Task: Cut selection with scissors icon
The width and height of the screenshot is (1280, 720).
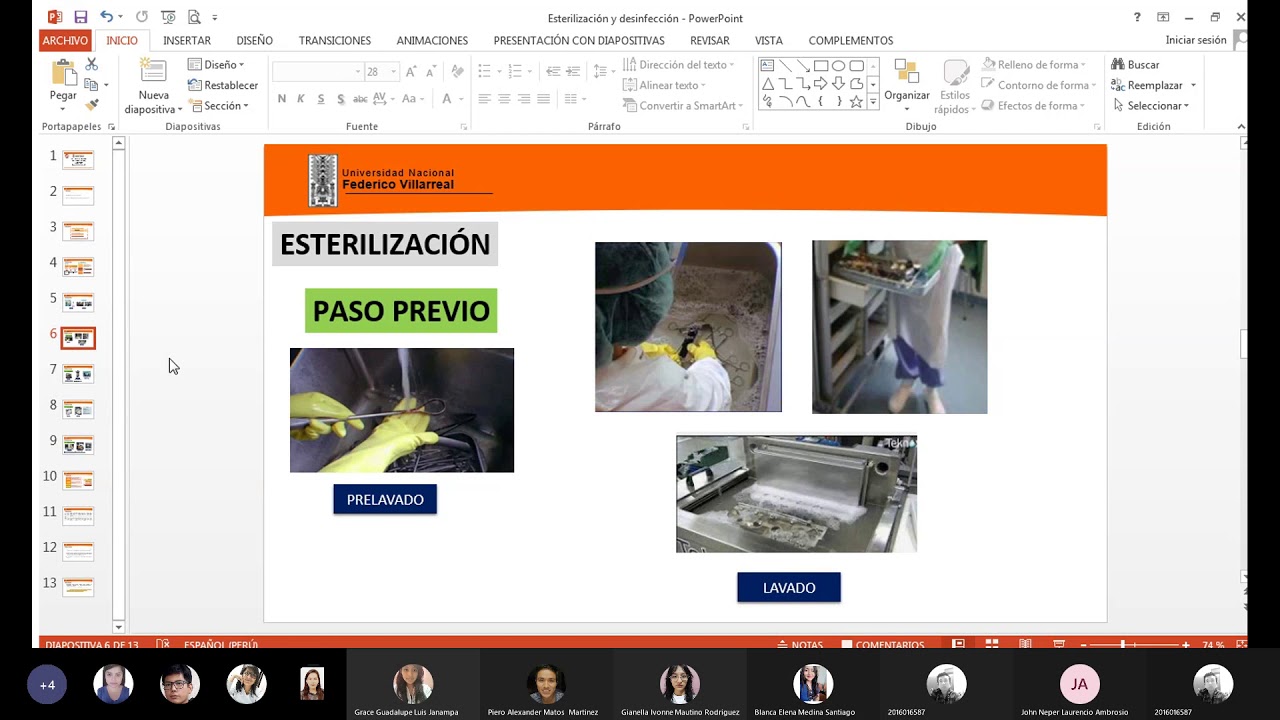Action: (x=92, y=64)
